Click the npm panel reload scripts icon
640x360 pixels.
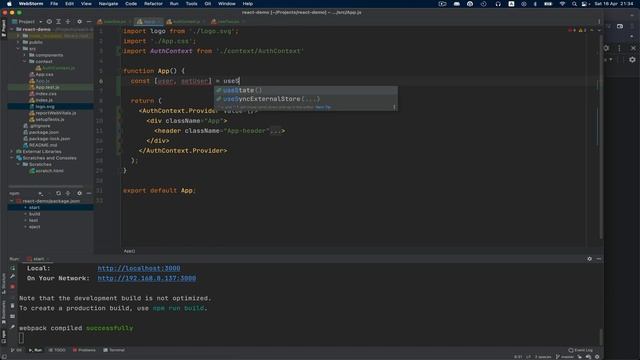tap(58, 193)
